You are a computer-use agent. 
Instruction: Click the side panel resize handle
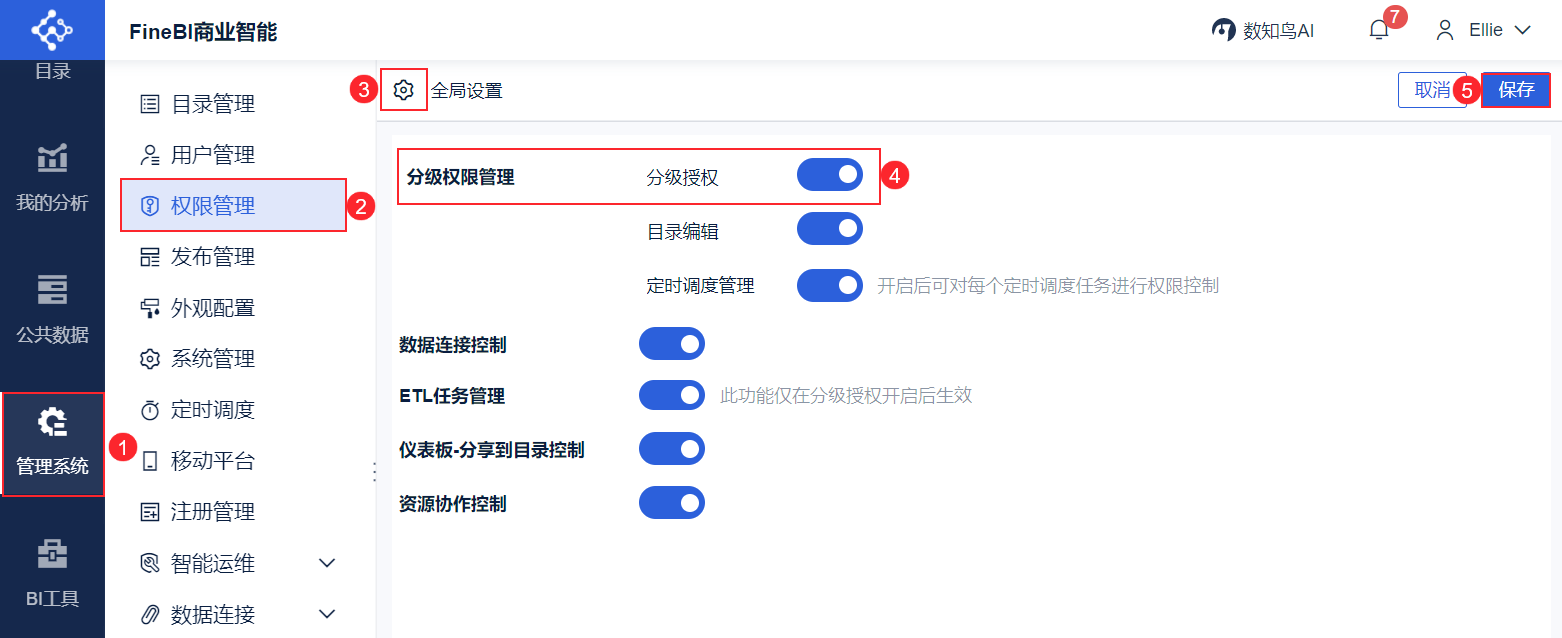[x=375, y=472]
